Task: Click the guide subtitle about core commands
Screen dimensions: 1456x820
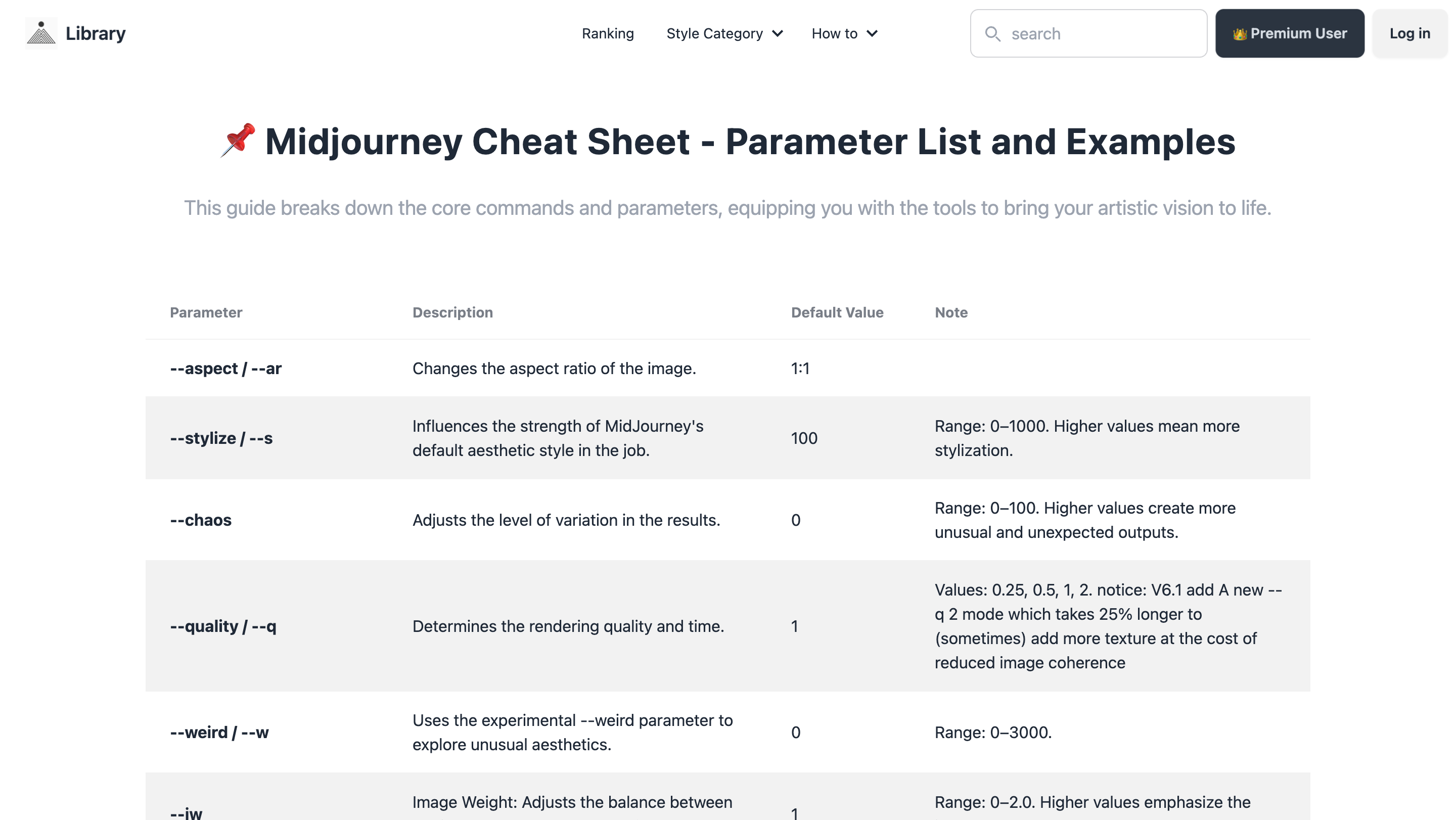Action: [x=727, y=208]
